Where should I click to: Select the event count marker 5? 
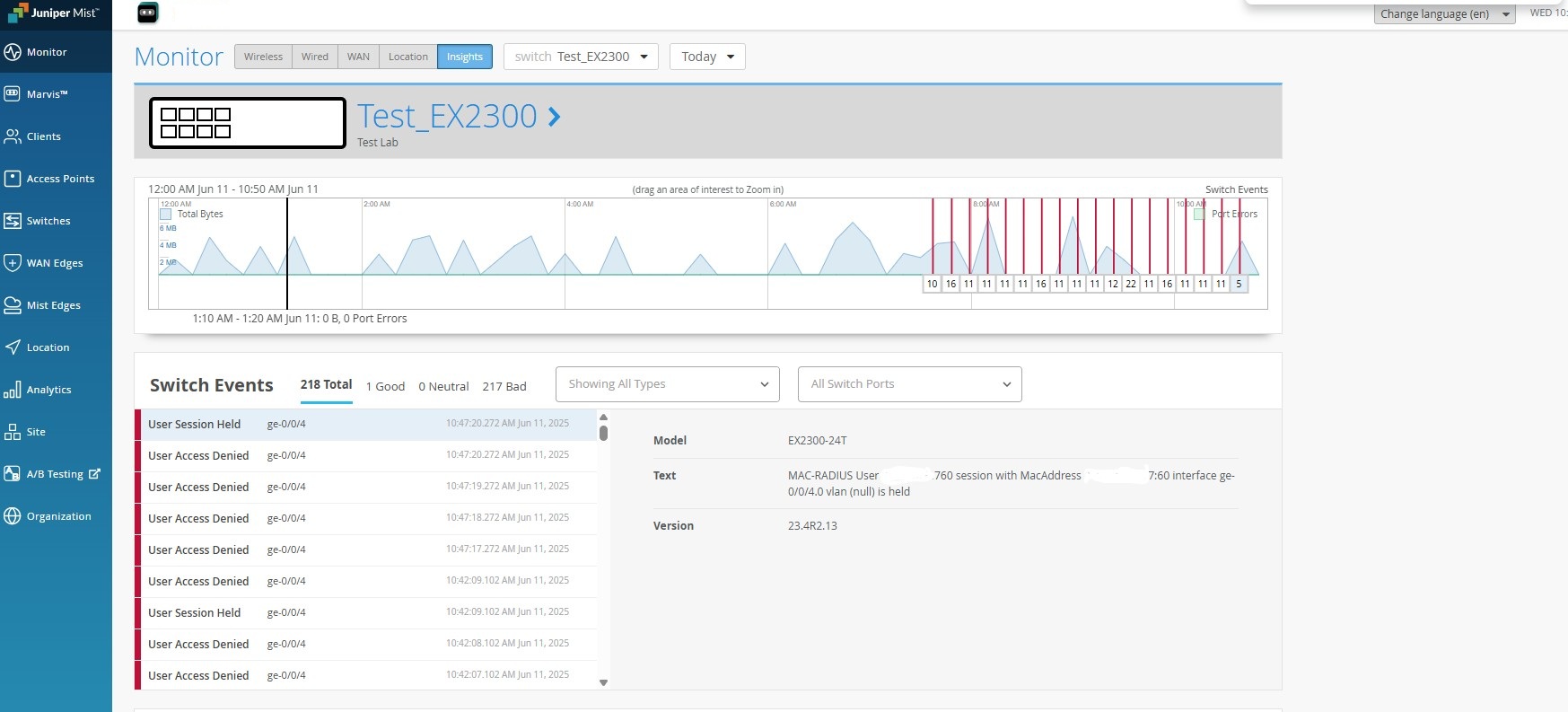coord(1239,284)
